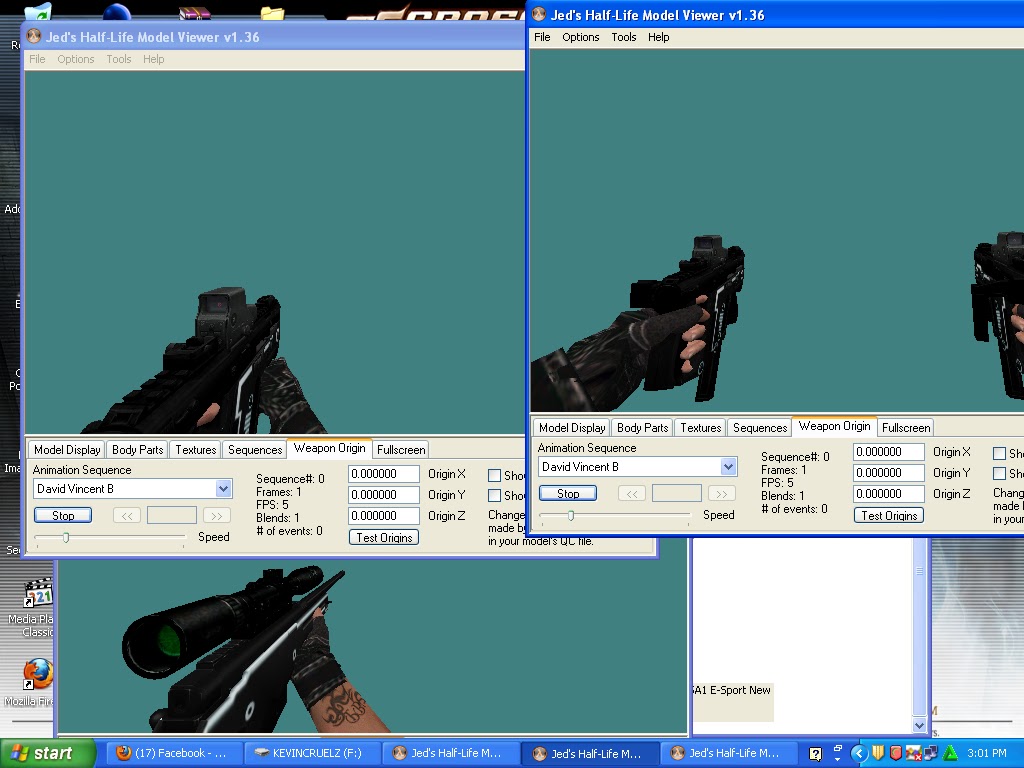The height and width of the screenshot is (768, 1024).
Task: Click Speed slider handle in front viewer
Action: coord(571,515)
